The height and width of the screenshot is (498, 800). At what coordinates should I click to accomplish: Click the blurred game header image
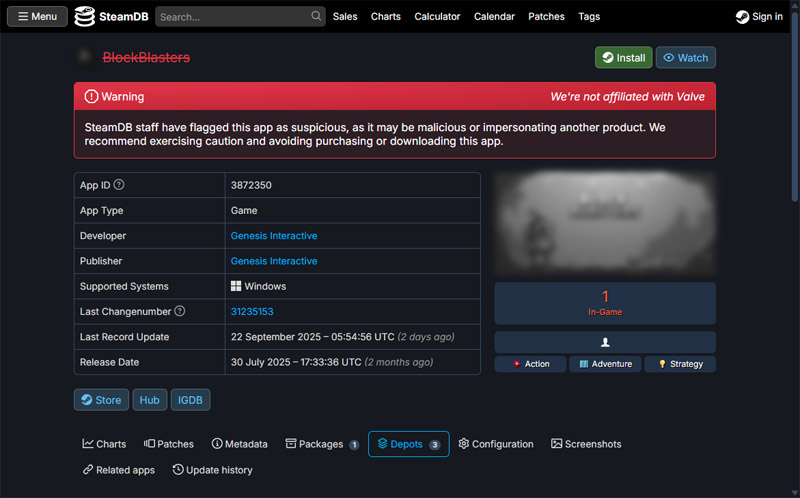pyautogui.click(x=605, y=225)
